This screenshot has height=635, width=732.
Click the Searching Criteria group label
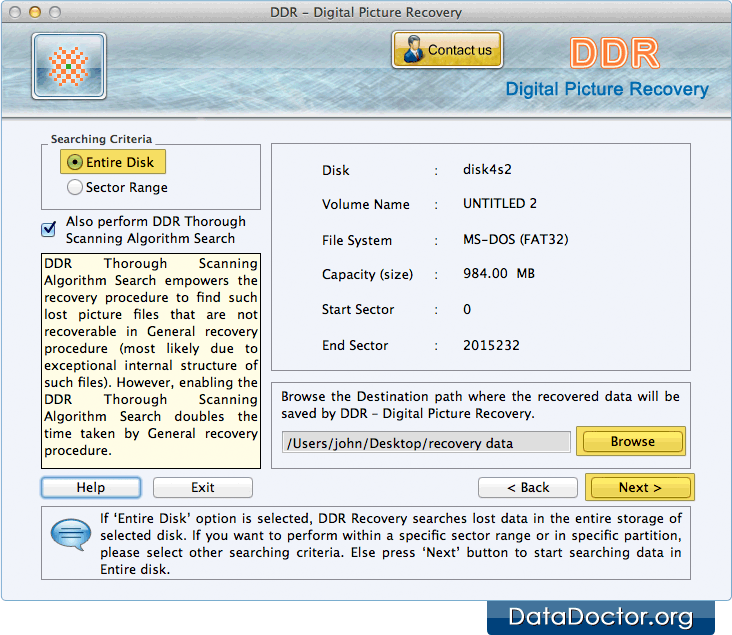click(101, 139)
